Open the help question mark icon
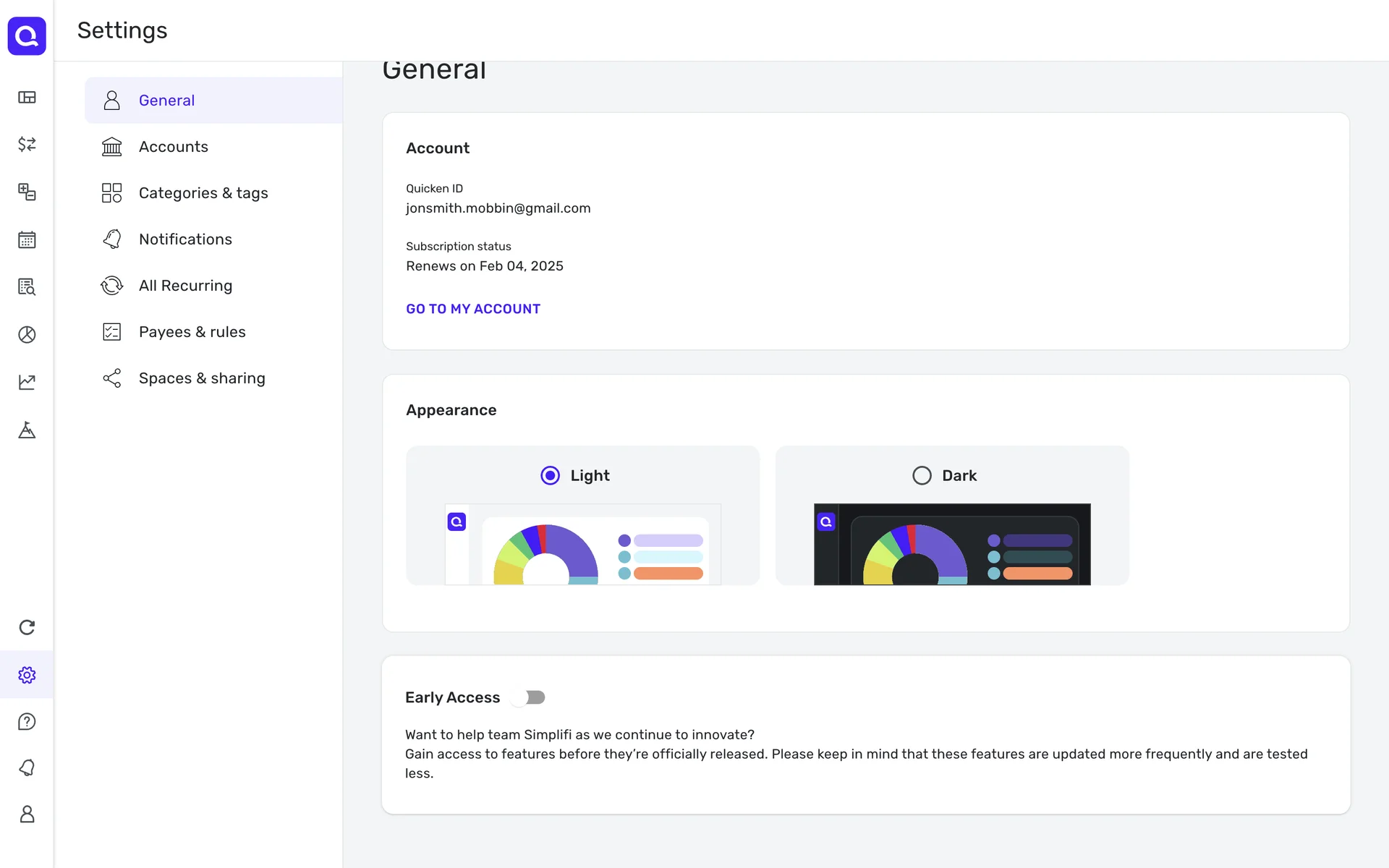Image resolution: width=1389 pixels, height=868 pixels. (x=27, y=721)
